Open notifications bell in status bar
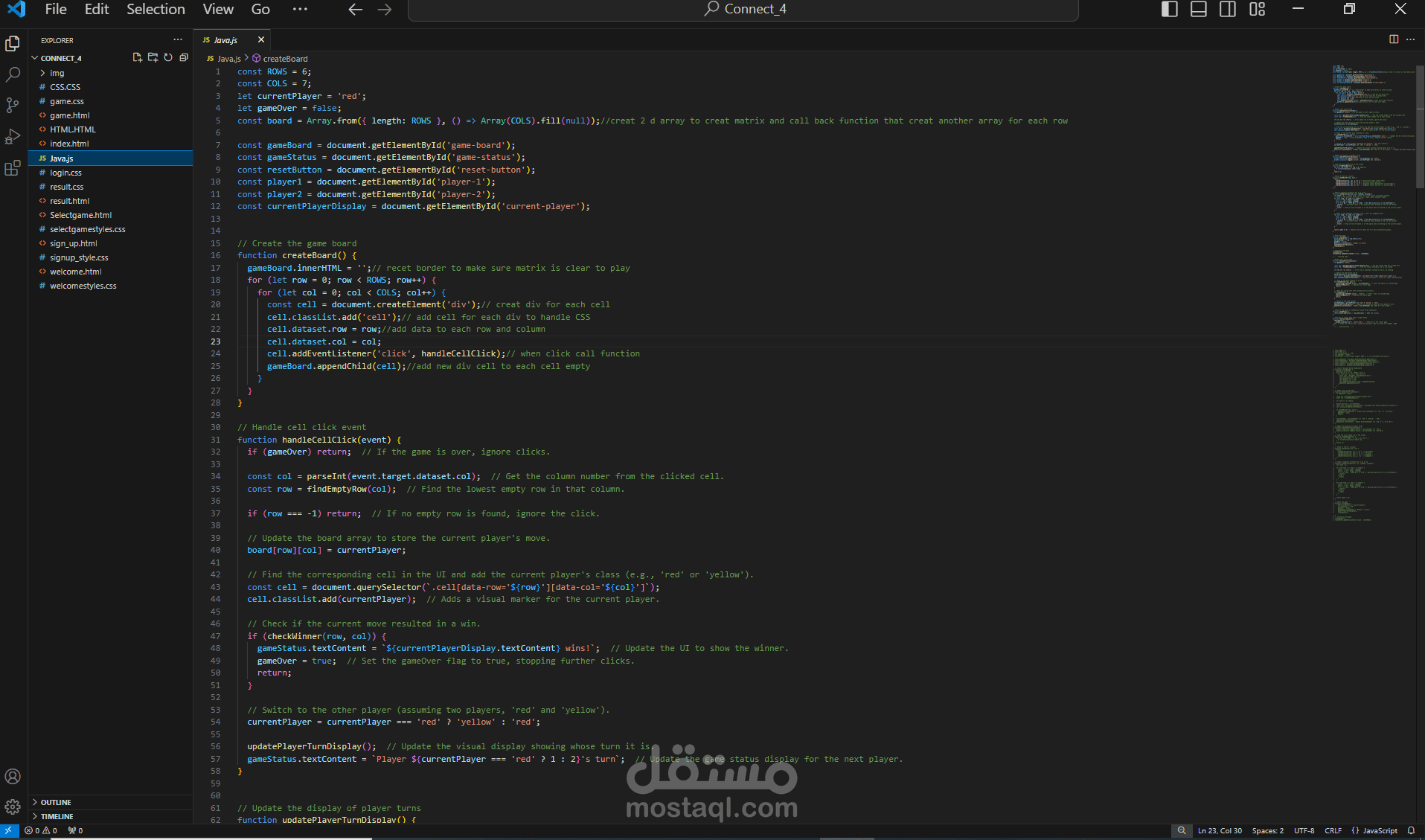1425x840 pixels. click(1411, 830)
